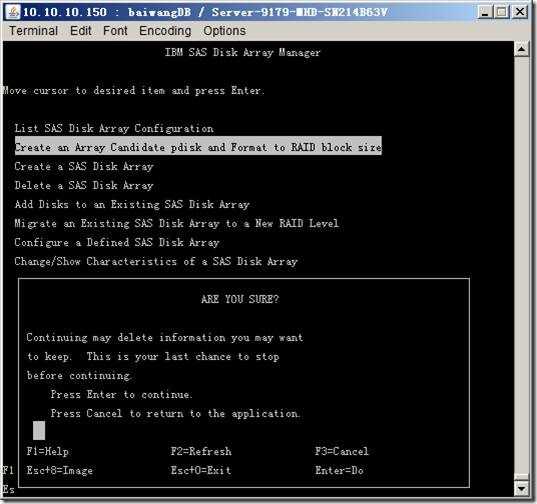Select List SAS Disk Array Configuration

coord(114,128)
